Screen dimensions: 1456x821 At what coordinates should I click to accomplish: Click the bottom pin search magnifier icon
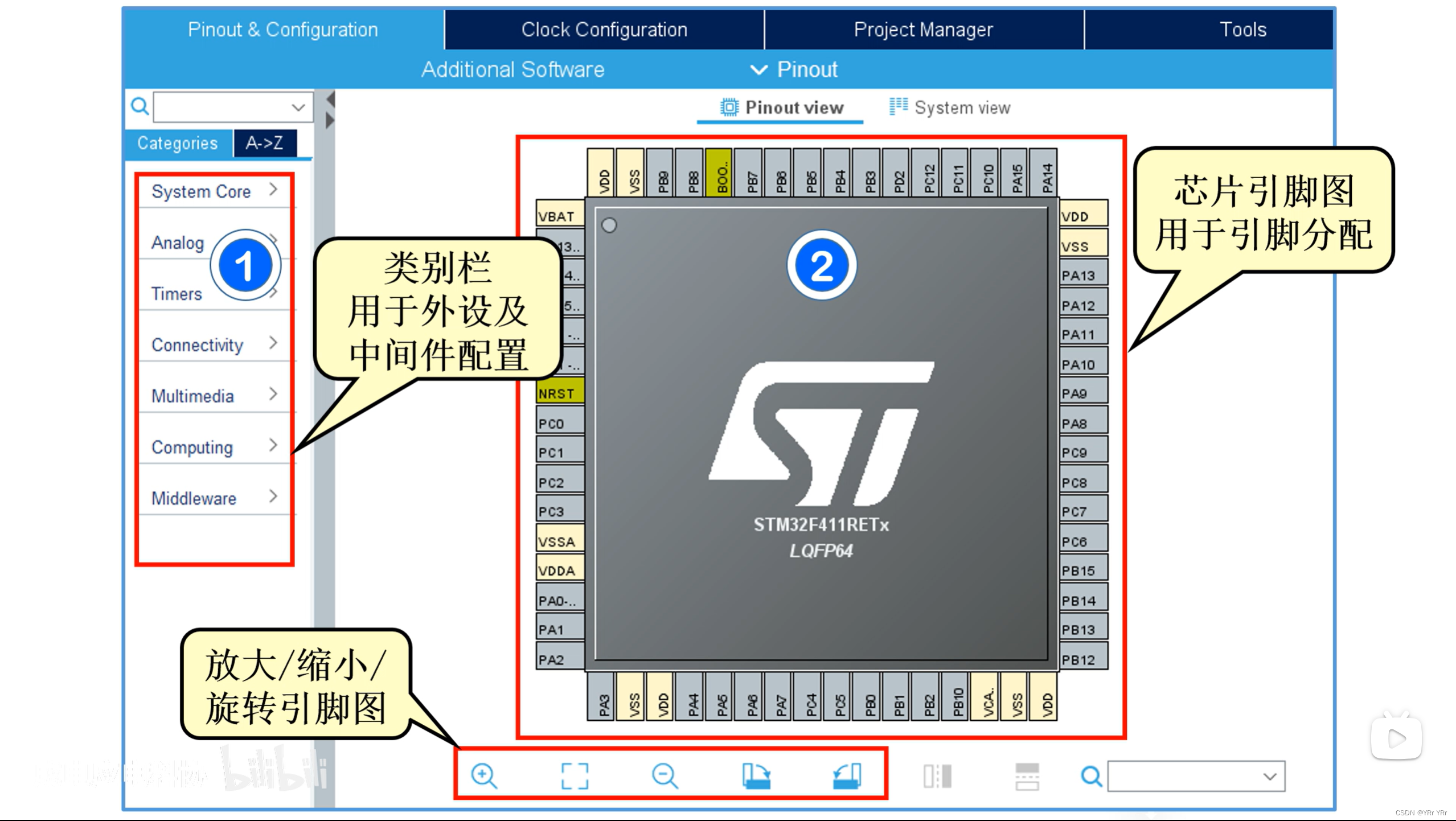point(1091,775)
